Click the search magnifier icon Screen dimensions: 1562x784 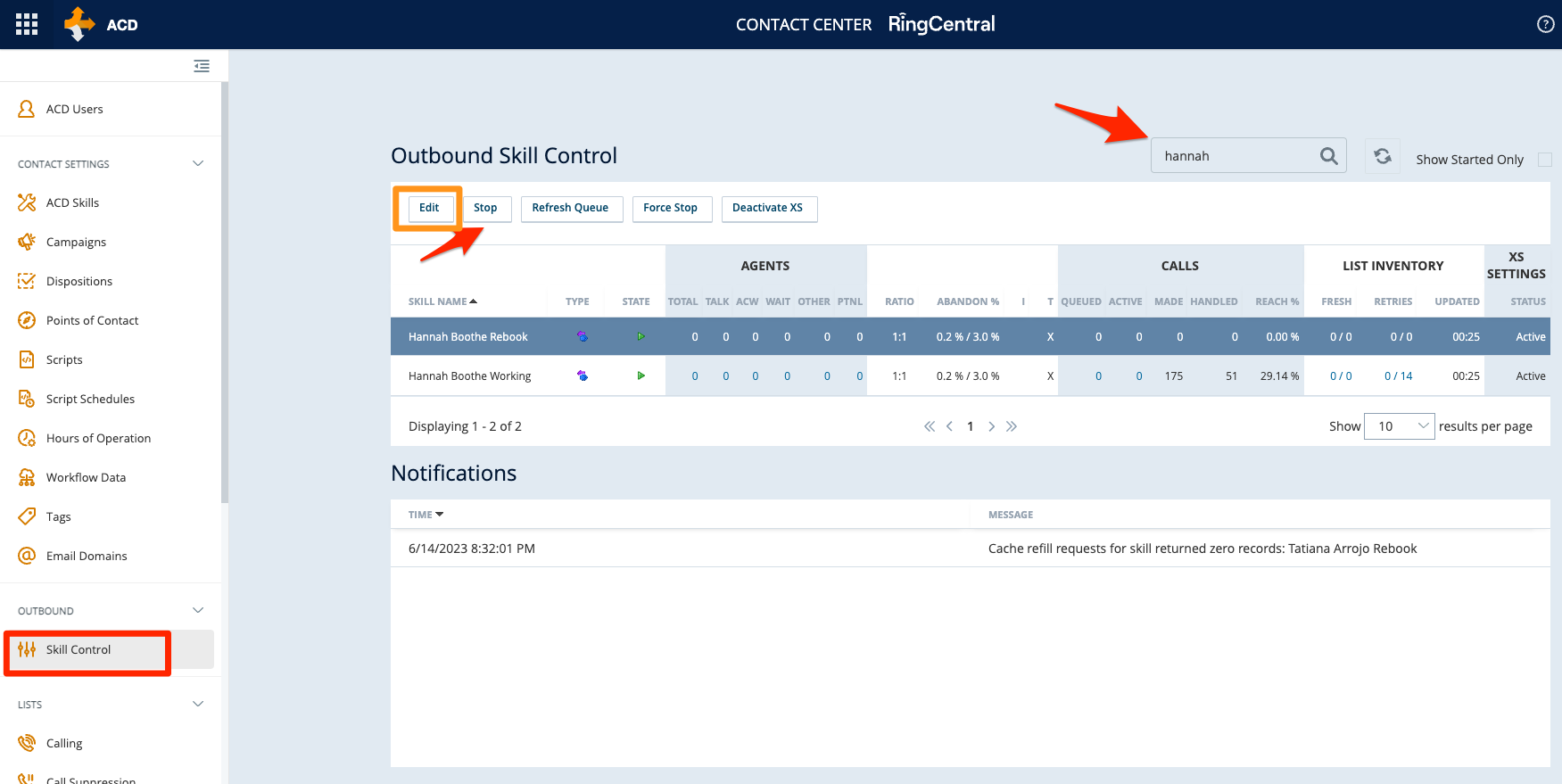1328,156
